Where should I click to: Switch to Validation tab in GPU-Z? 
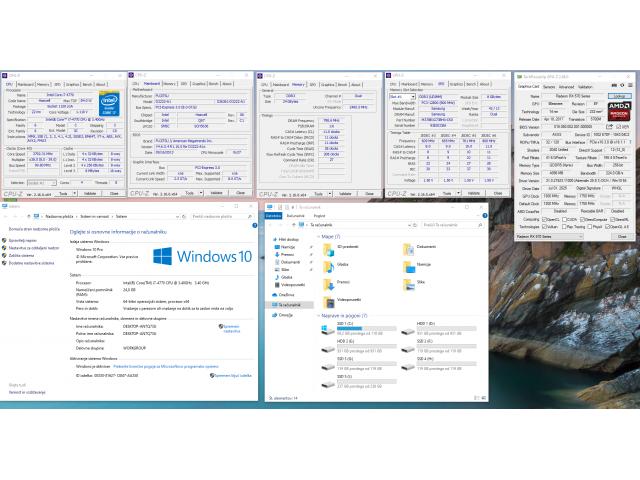click(585, 87)
